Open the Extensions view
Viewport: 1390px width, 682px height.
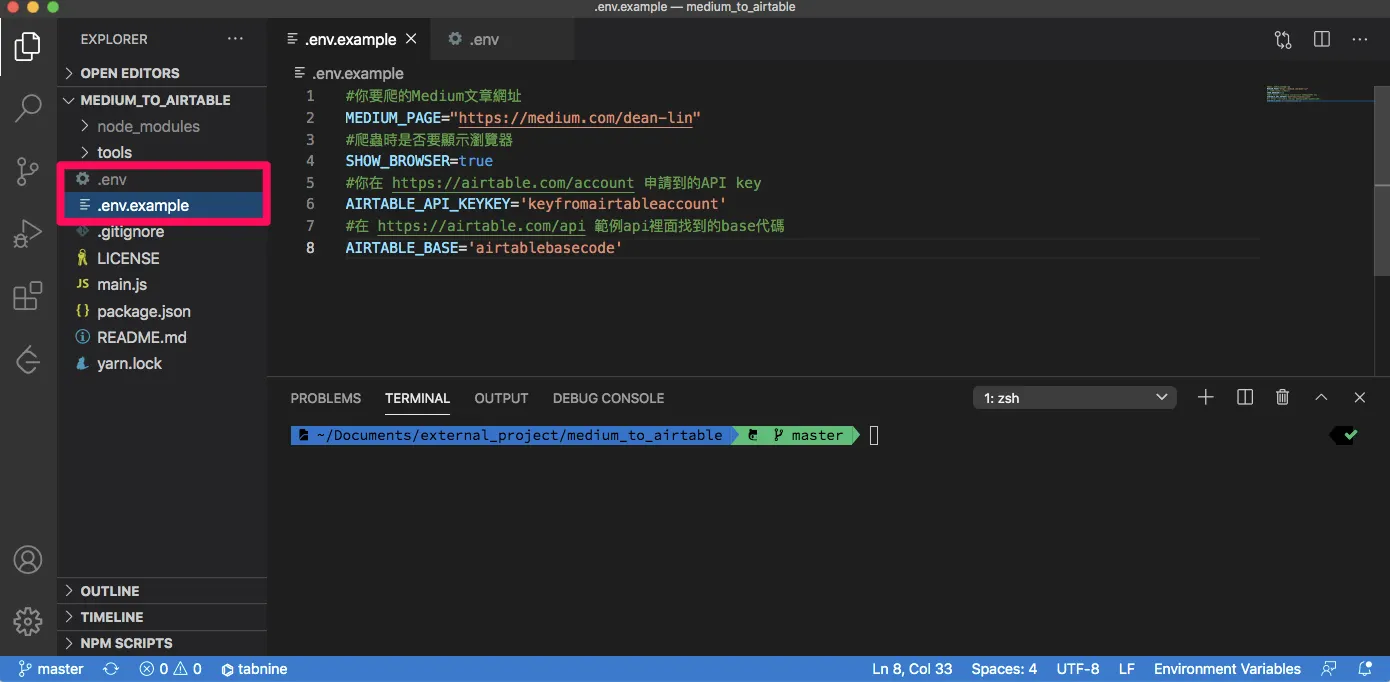(28, 296)
